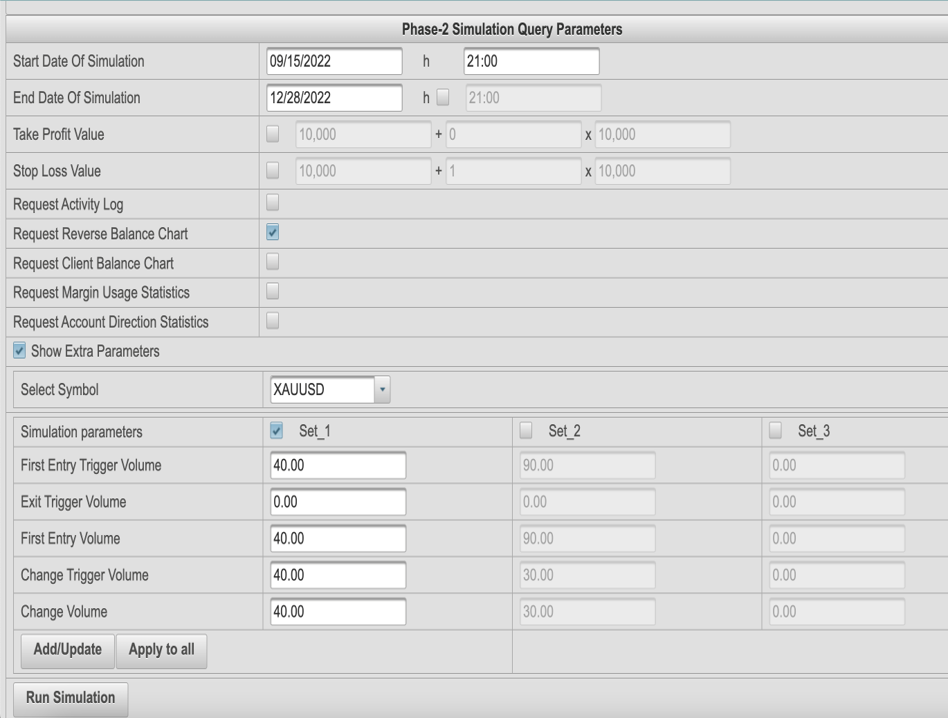Enable the Set_2 parameter set
This screenshot has width=948, height=718.
click(527, 431)
